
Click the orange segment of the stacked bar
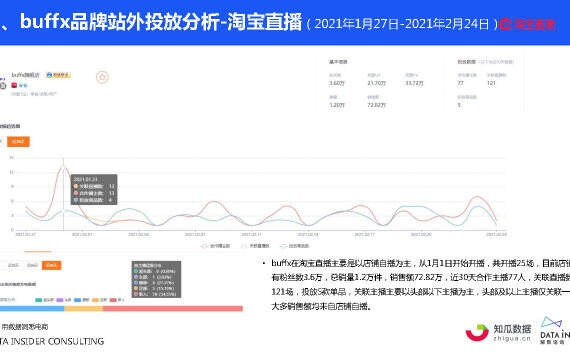84,309
